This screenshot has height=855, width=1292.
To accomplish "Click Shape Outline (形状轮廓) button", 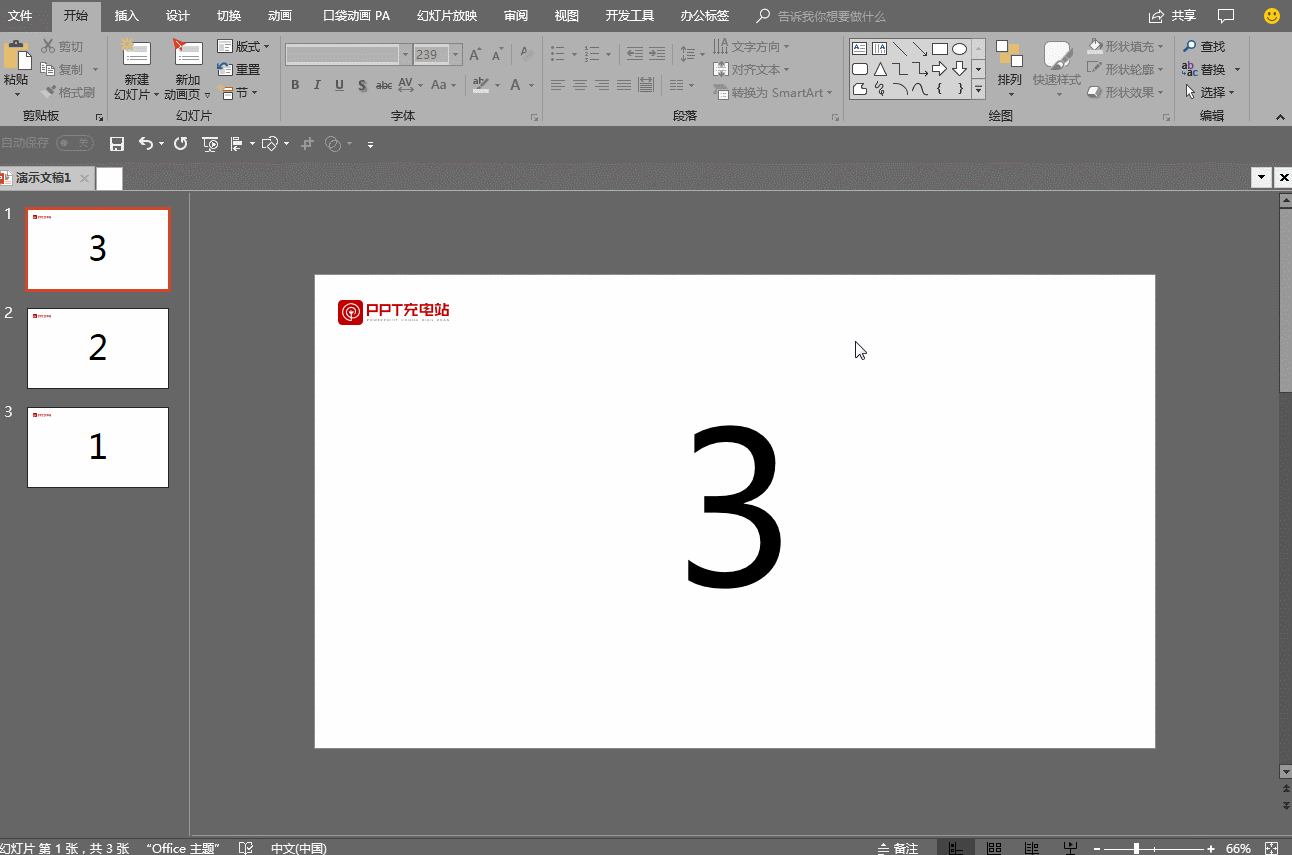I will coord(1126,70).
